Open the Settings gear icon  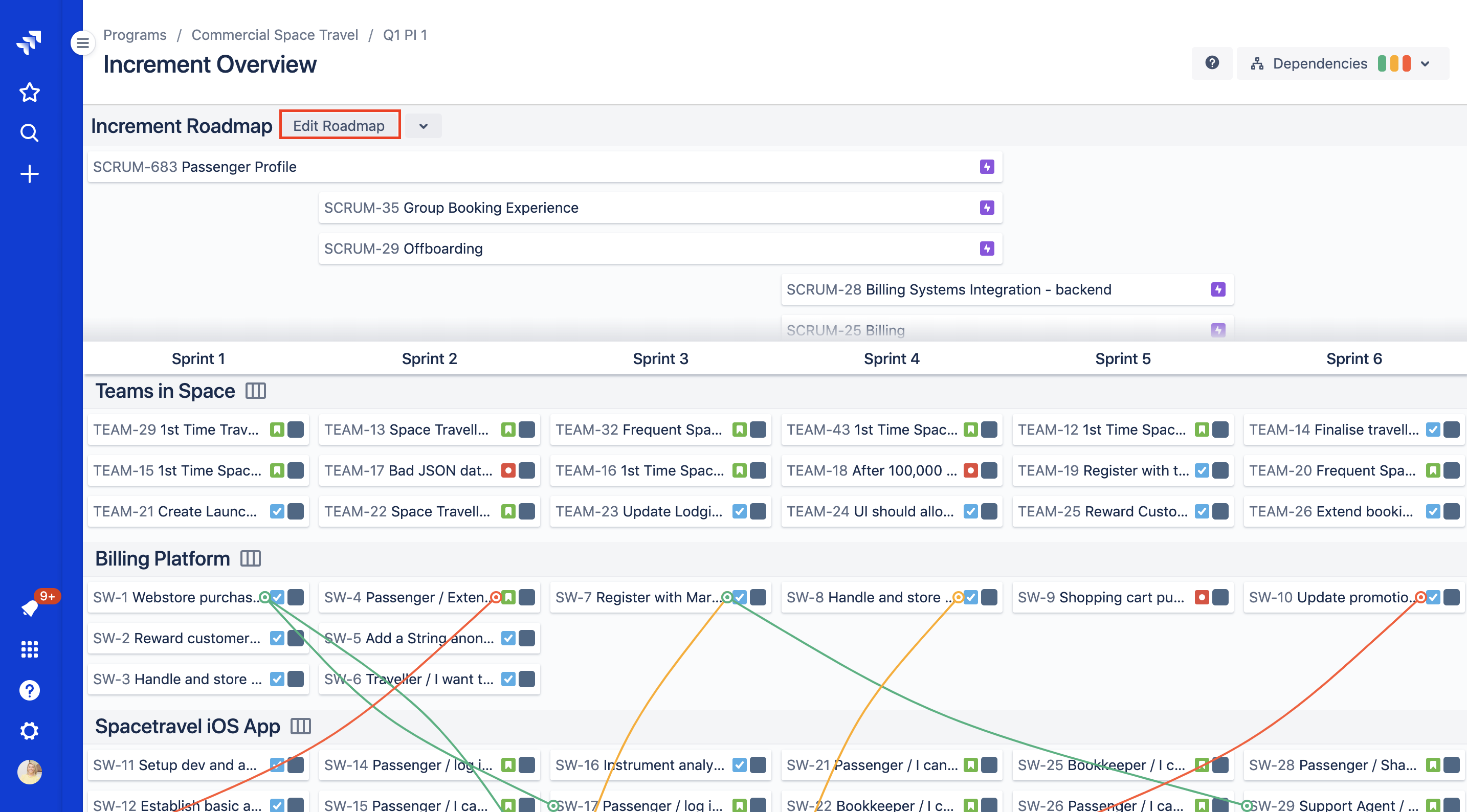(29, 731)
